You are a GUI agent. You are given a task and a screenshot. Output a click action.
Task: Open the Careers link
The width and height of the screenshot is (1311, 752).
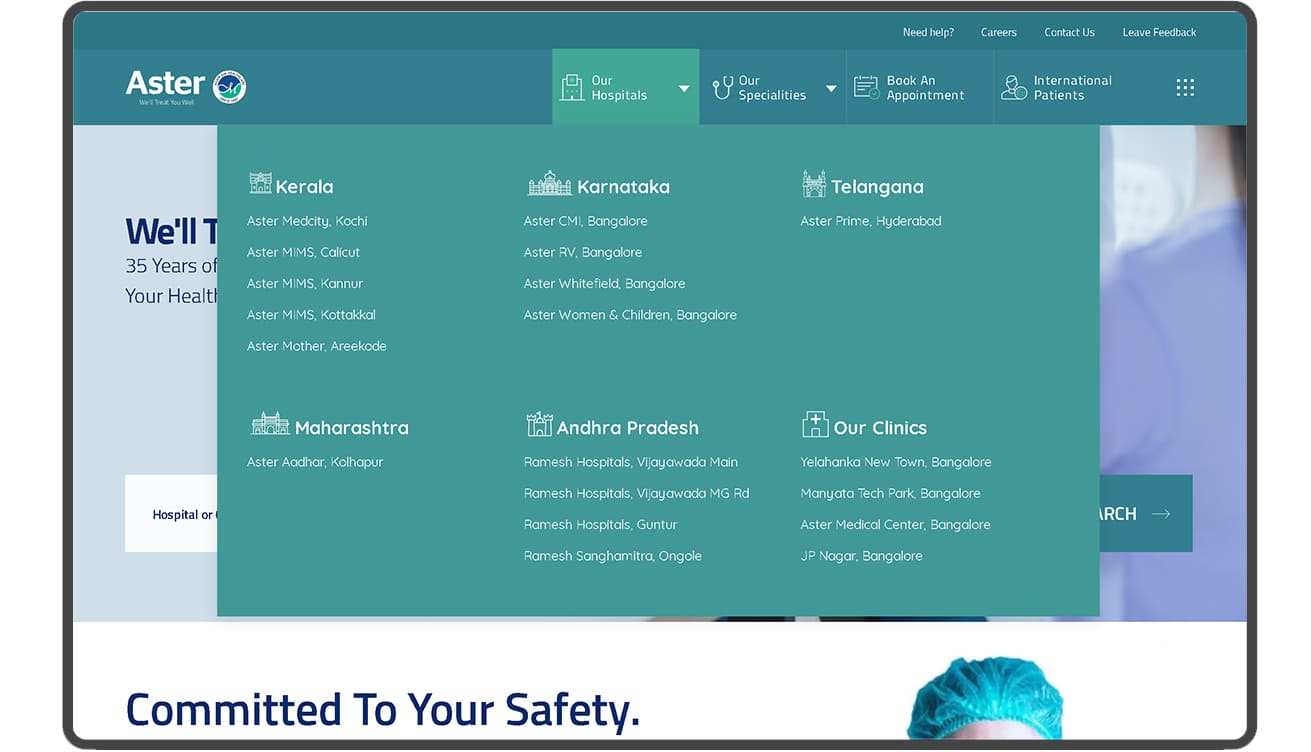point(998,32)
